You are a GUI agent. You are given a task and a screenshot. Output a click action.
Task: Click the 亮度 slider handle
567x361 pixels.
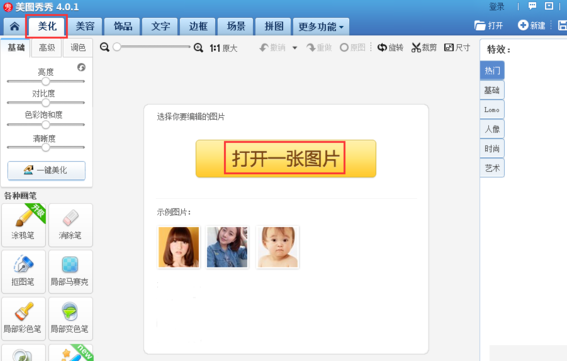click(x=46, y=81)
